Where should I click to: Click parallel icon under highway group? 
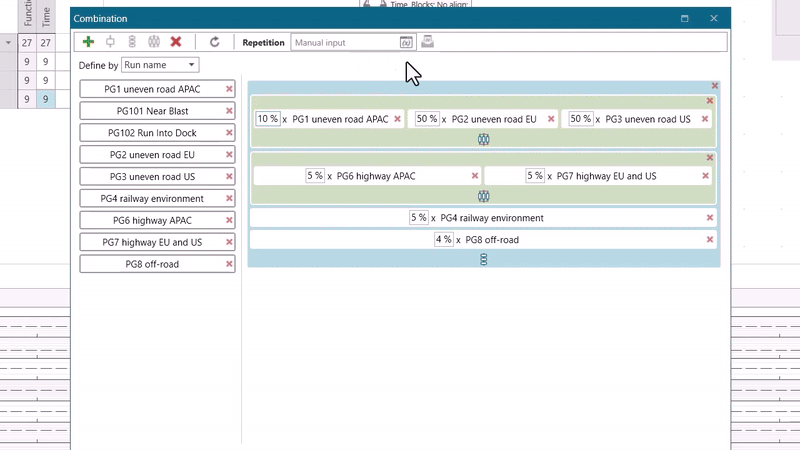(484, 196)
